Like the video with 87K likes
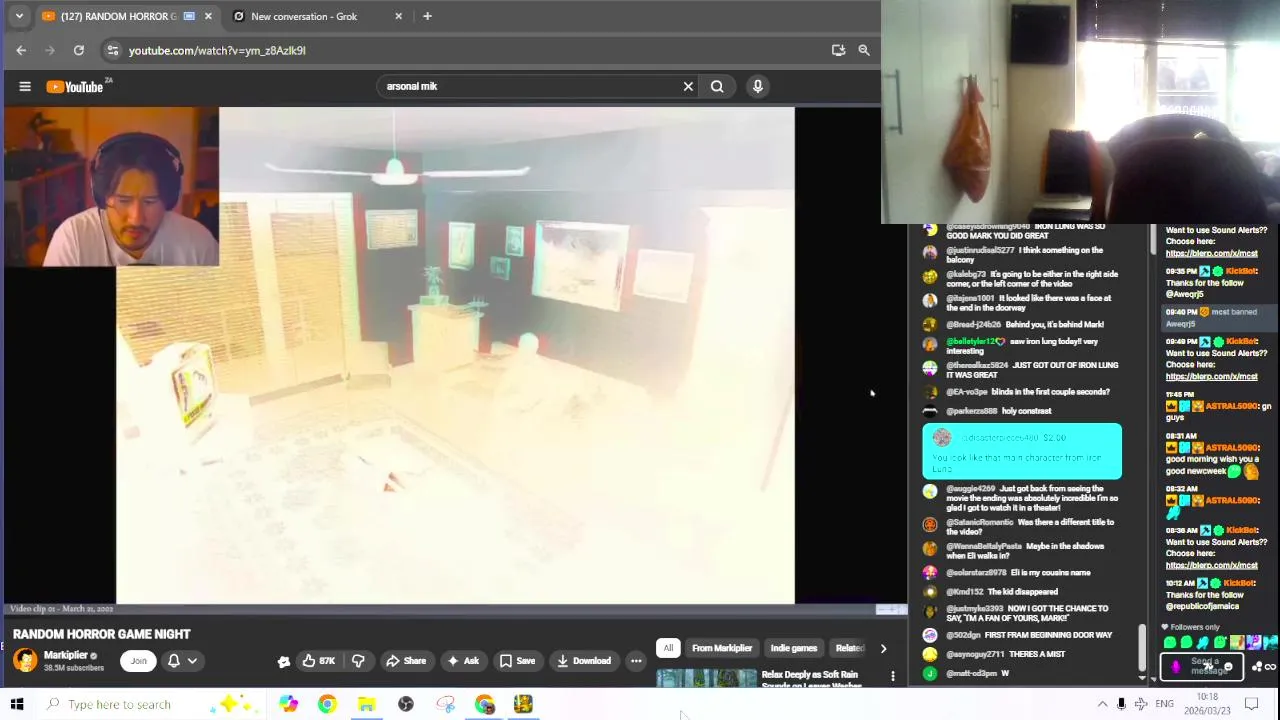This screenshot has width=1280, height=720. [x=318, y=660]
